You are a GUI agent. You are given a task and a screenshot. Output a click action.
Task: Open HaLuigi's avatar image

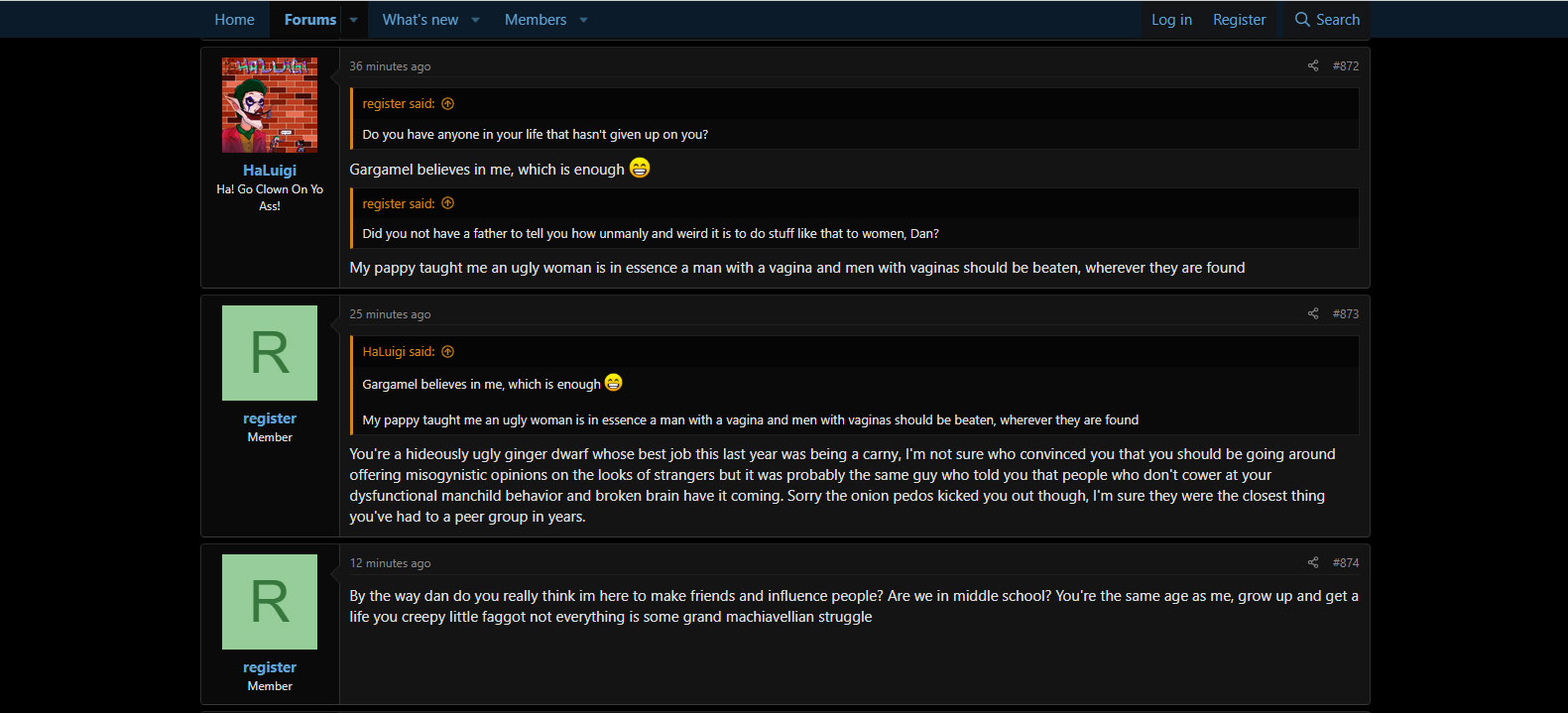coord(270,105)
